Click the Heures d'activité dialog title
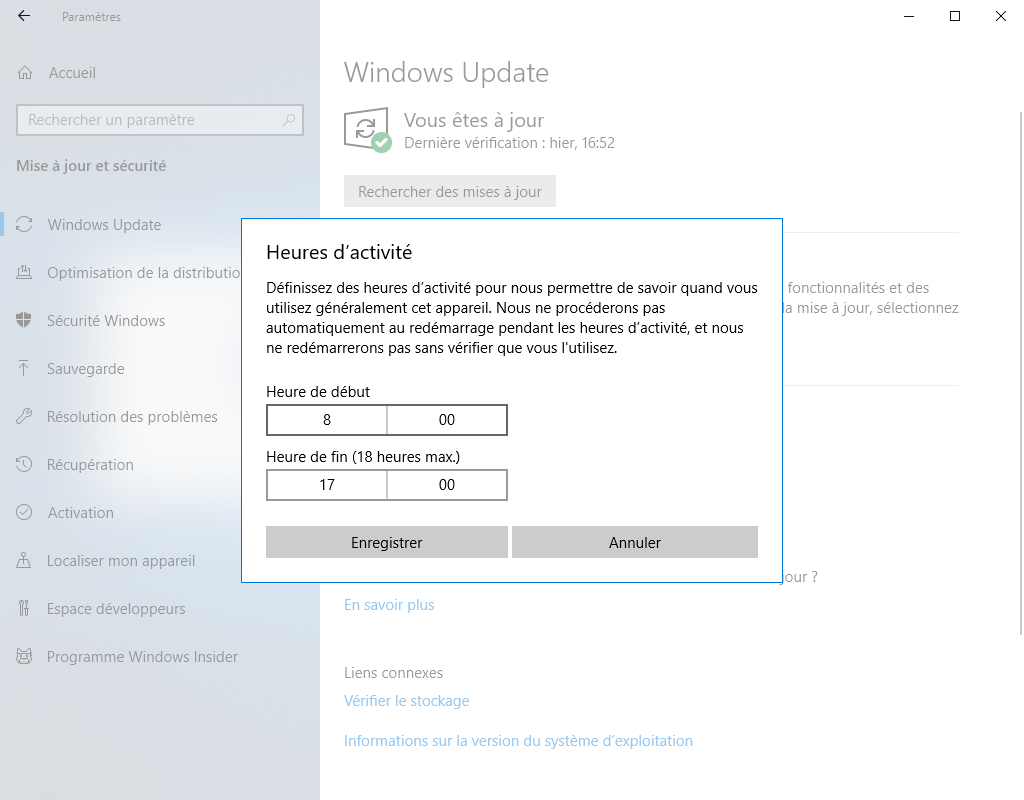This screenshot has height=800, width=1024. pos(339,252)
